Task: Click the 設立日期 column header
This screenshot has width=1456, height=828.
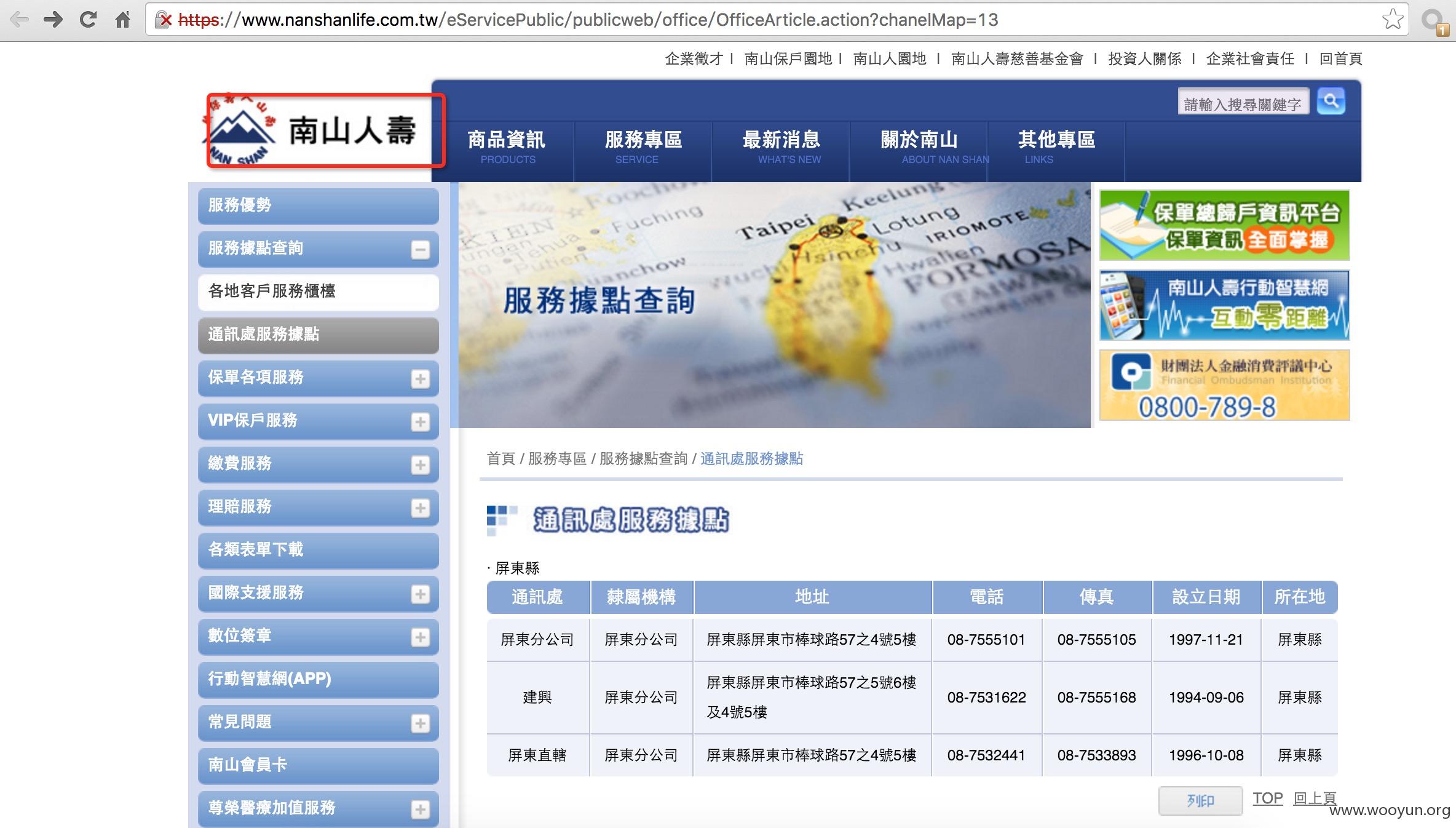Action: click(1206, 597)
